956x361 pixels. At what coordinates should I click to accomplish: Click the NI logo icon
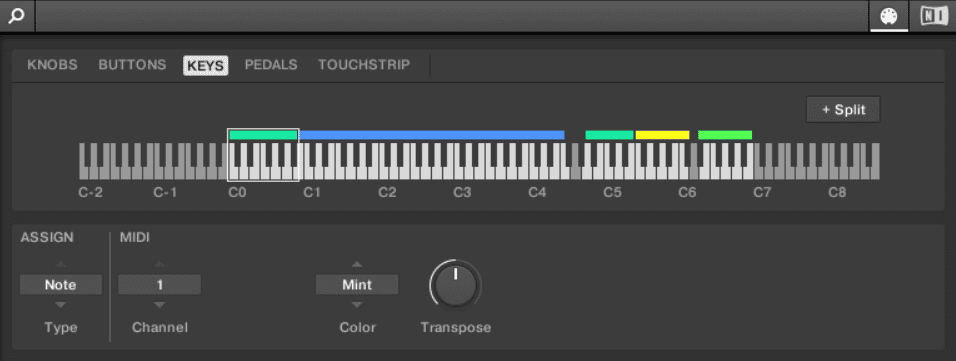pos(933,16)
